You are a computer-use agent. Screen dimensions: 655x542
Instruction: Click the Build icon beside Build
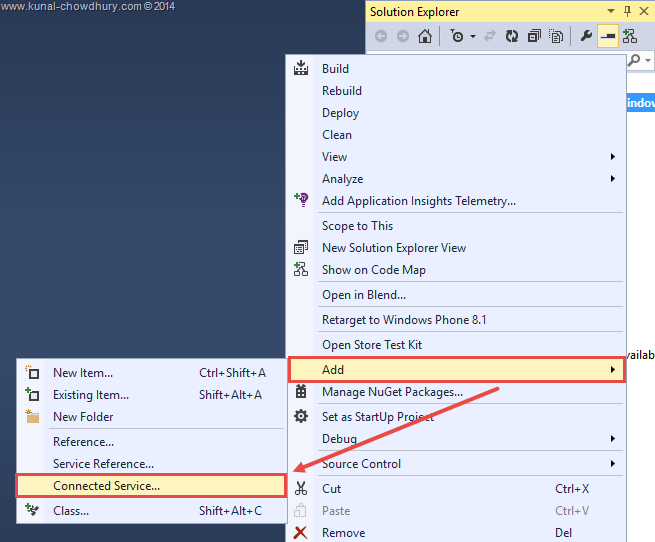[x=301, y=68]
